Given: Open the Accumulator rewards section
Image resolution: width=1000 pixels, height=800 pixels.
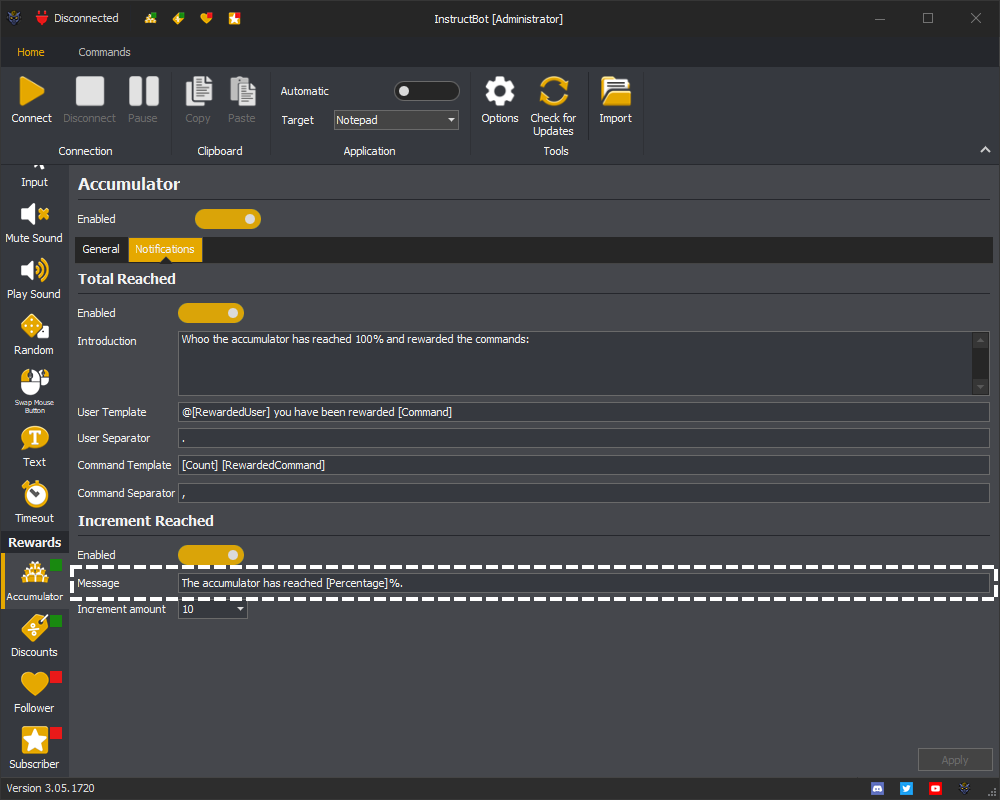Looking at the screenshot, I should 34,581.
